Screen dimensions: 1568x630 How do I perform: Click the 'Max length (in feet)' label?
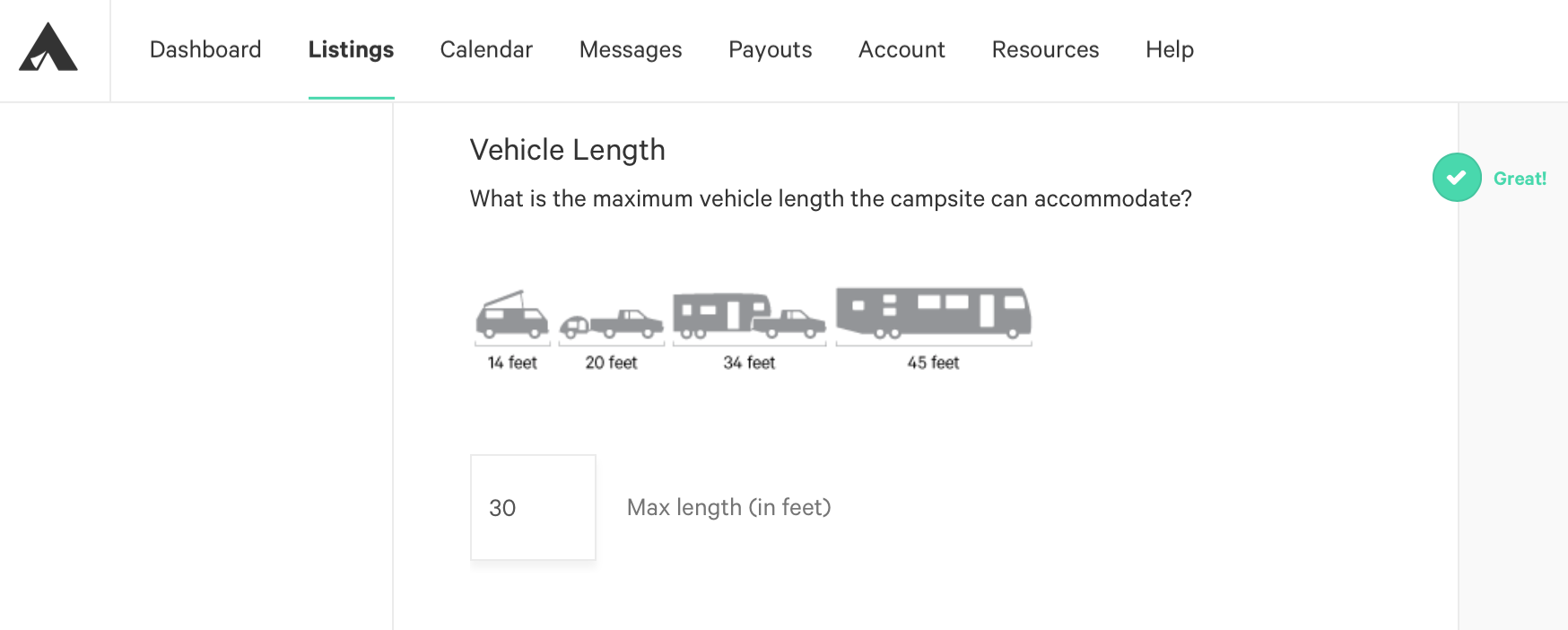pos(729,507)
